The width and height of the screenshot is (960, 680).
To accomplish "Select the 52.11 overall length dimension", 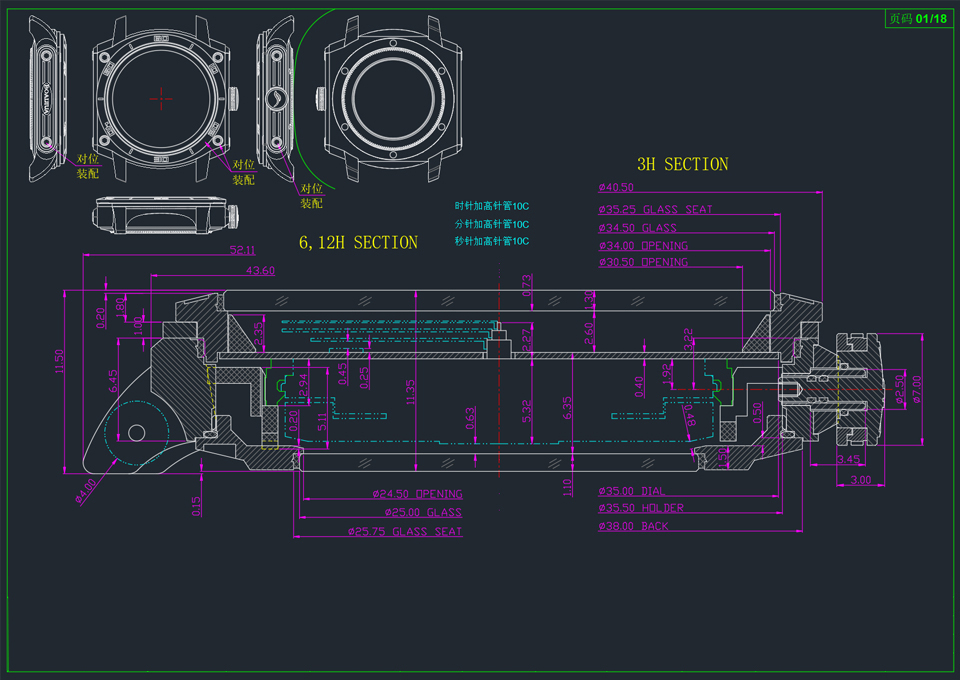I will point(242,250).
